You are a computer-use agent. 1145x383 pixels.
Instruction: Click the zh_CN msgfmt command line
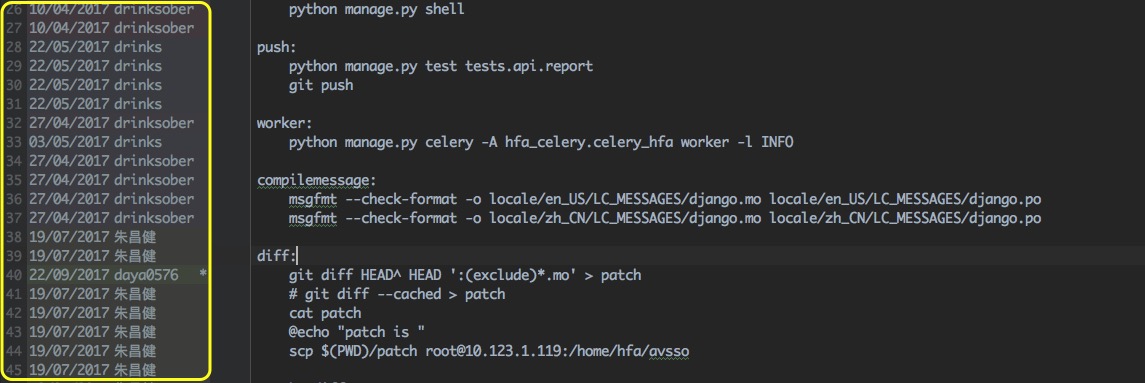[665, 218]
